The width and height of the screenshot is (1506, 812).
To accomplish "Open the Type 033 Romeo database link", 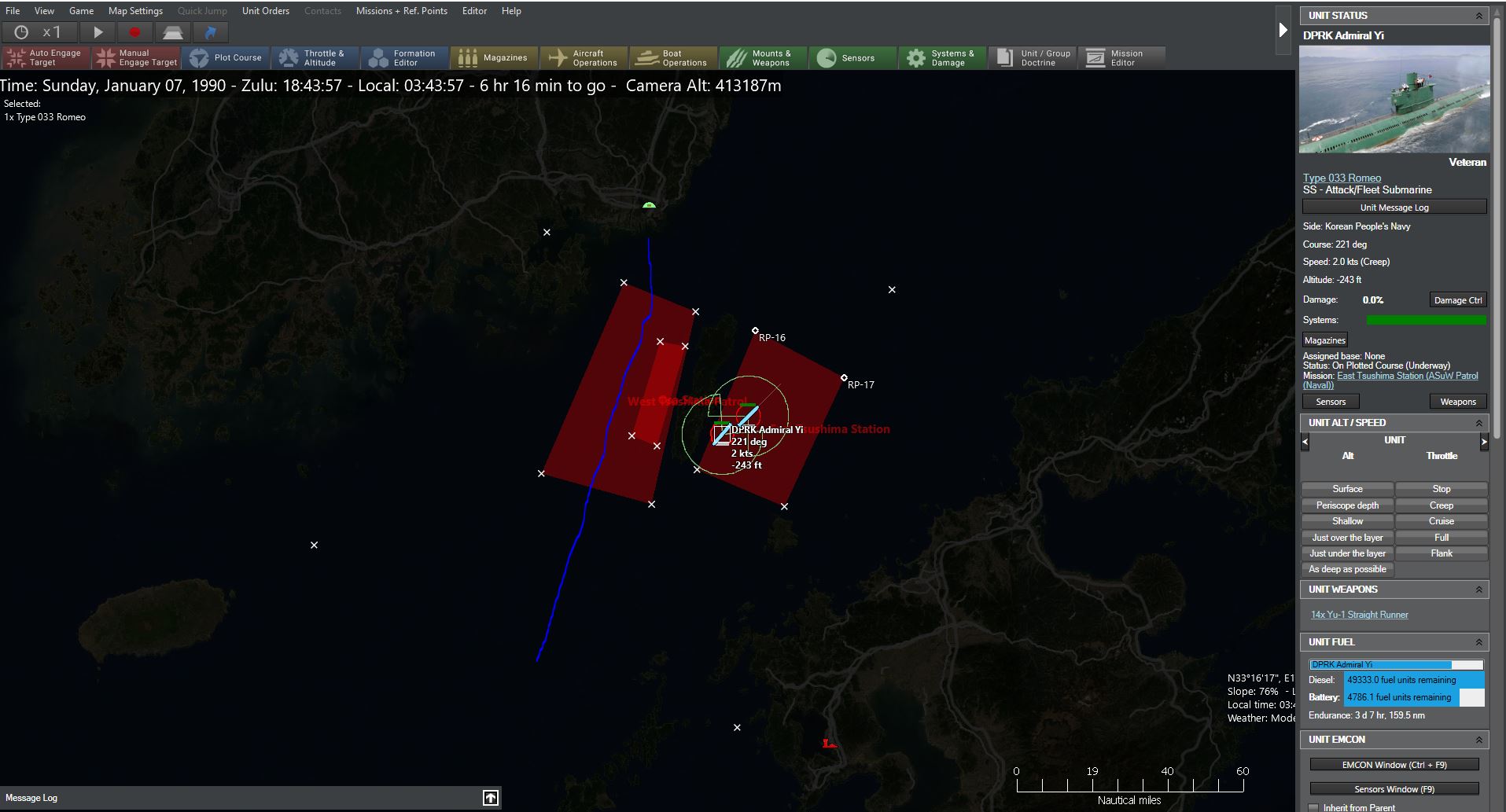I will click(1342, 178).
